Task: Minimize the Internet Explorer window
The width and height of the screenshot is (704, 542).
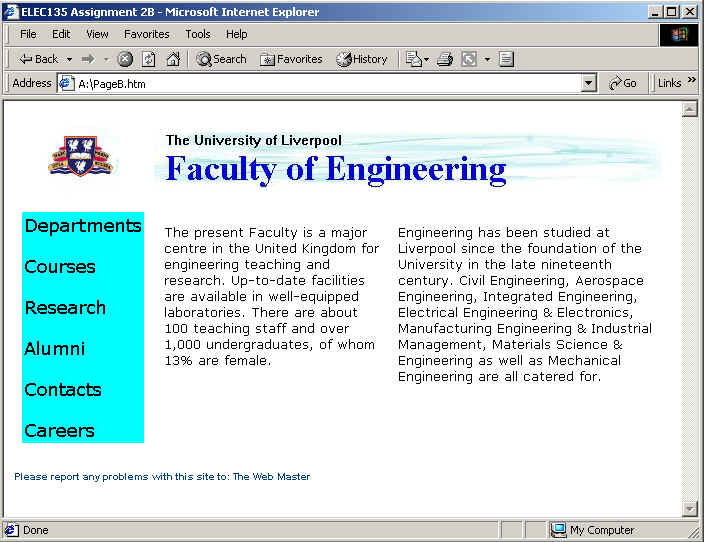Action: tap(655, 12)
